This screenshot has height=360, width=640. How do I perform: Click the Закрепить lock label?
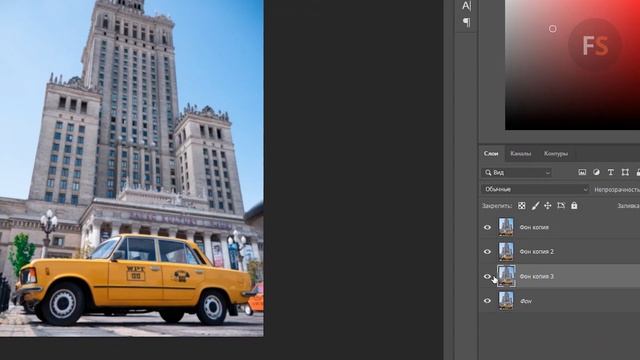(x=497, y=206)
